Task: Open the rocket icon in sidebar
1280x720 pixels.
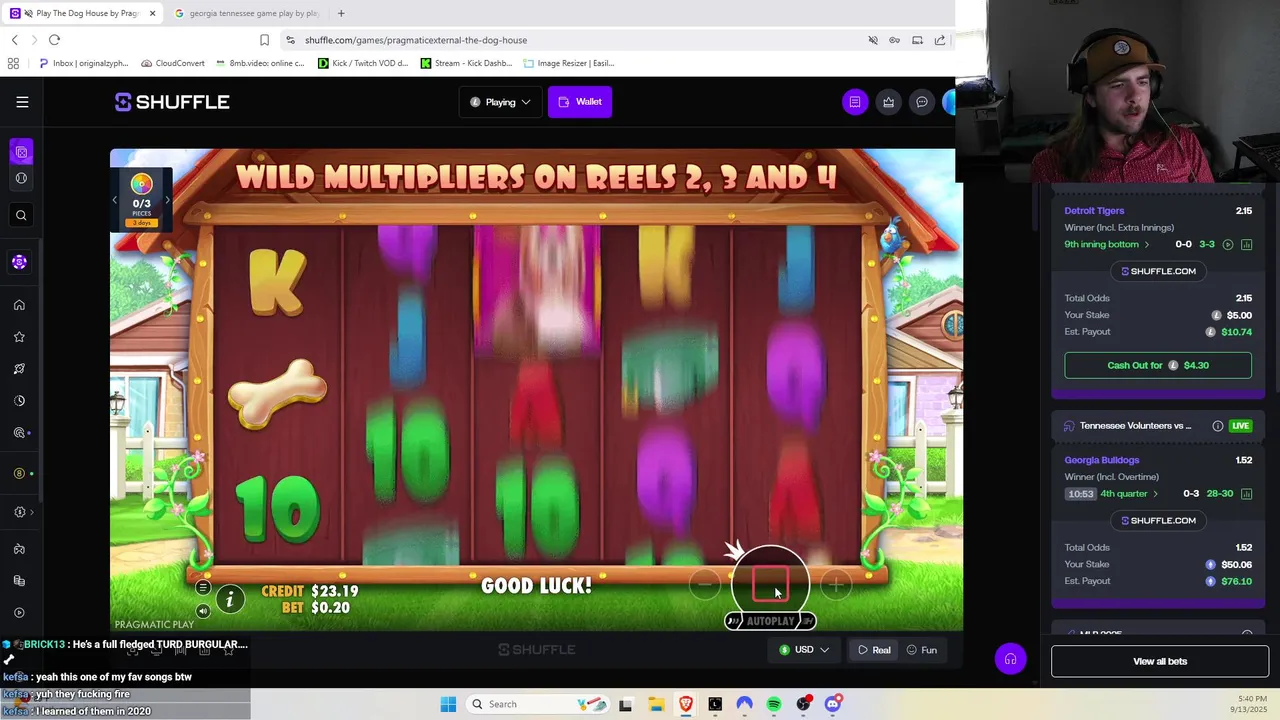Action: coord(19,369)
